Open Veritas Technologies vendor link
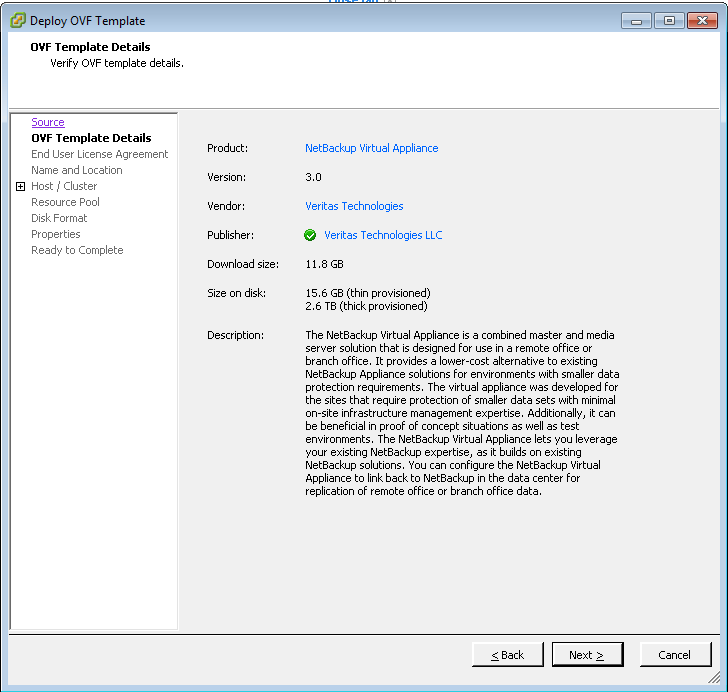728x692 pixels. click(354, 206)
